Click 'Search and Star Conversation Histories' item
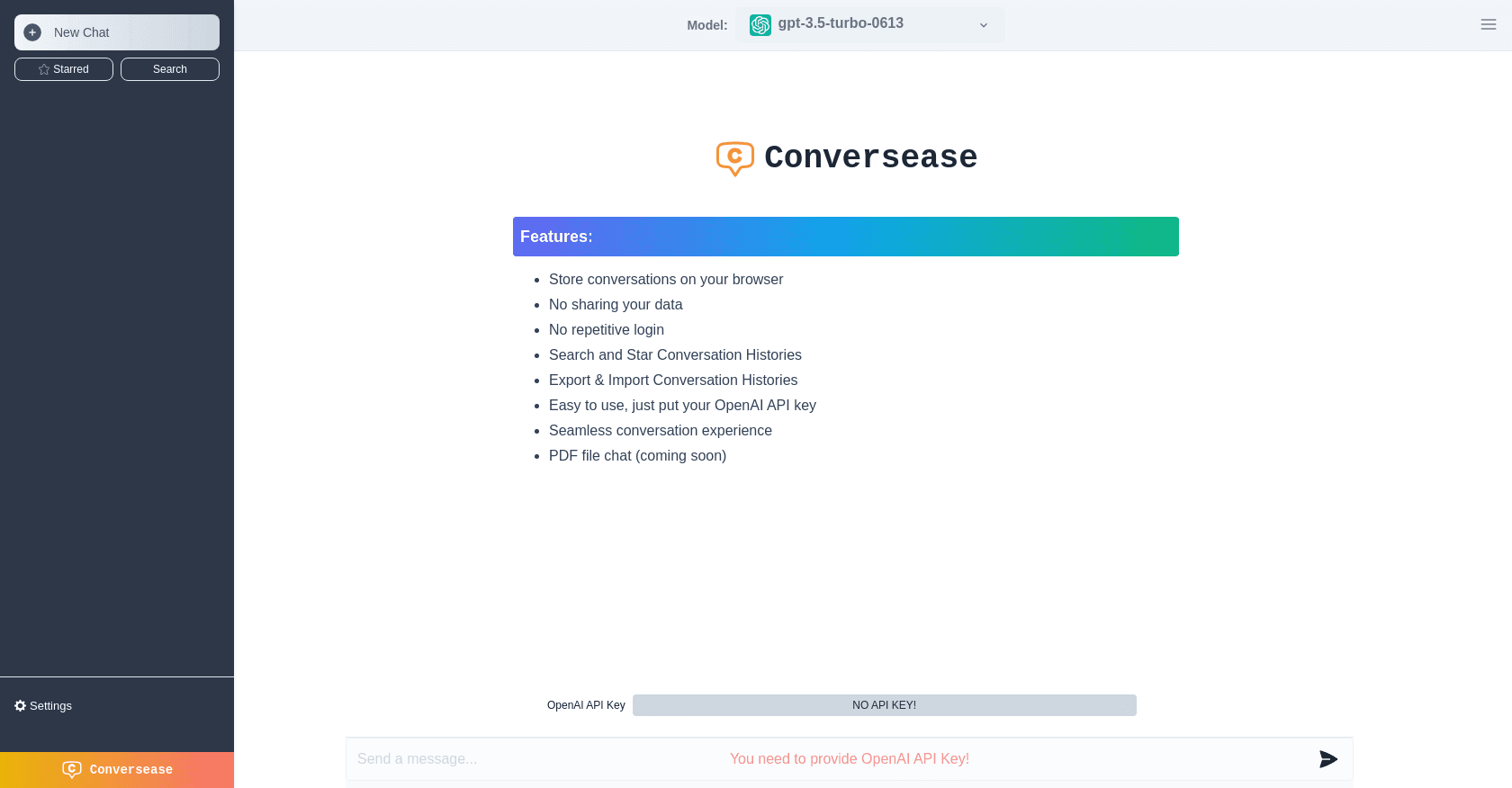Screen dimensions: 1512x788 (x=675, y=355)
